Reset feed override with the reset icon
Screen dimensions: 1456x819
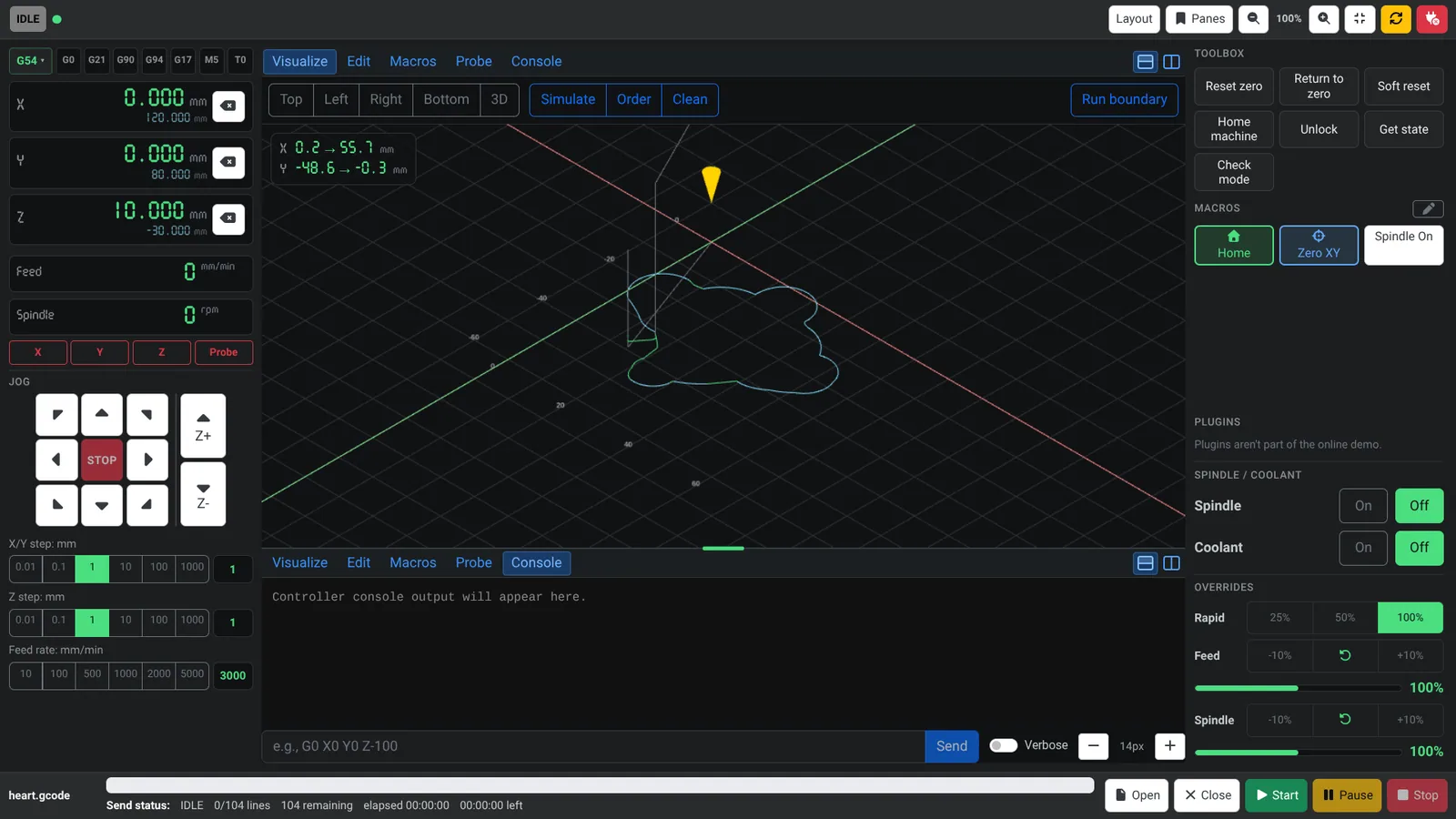[1345, 655]
